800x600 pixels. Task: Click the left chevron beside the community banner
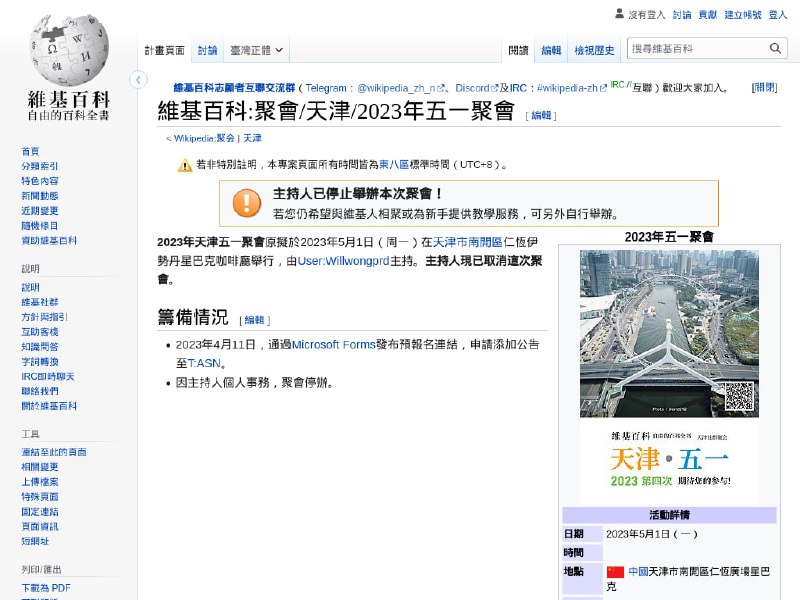138,79
